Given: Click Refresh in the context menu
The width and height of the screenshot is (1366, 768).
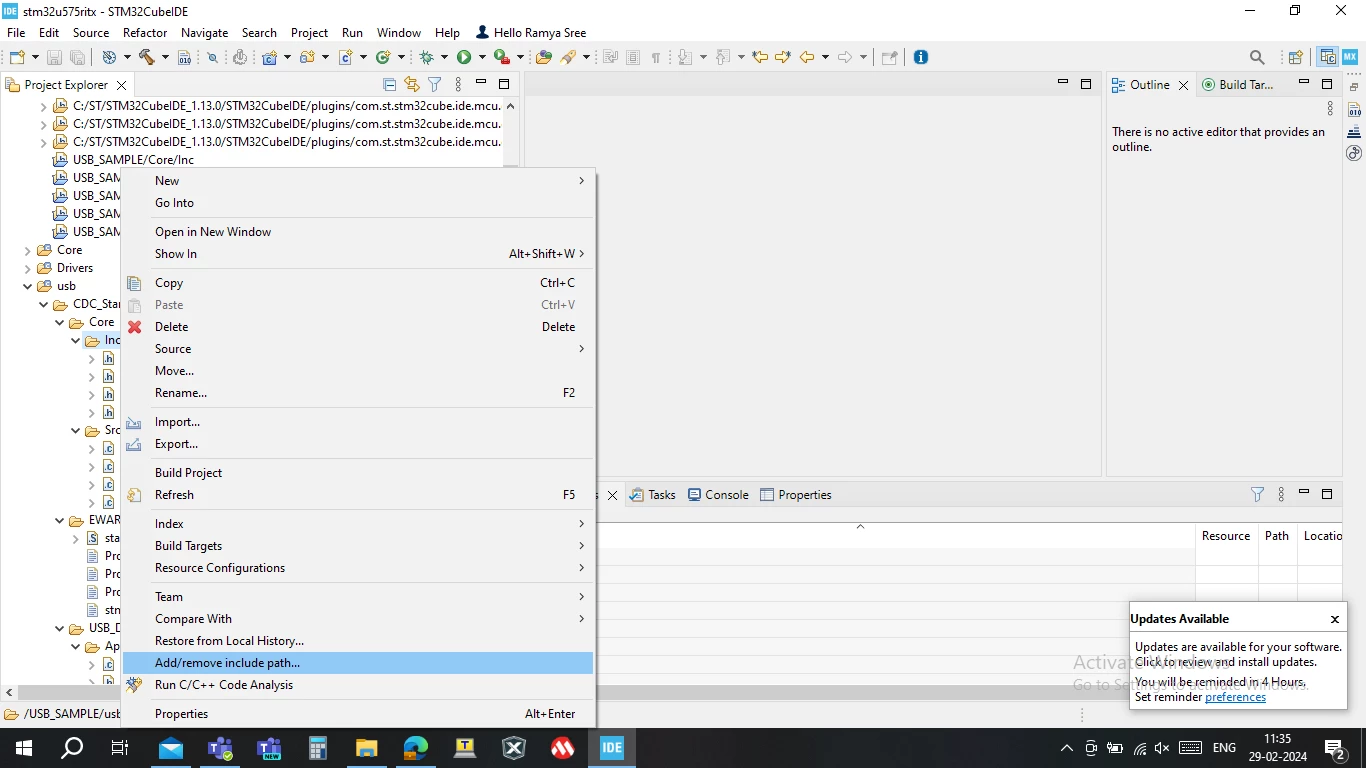Looking at the screenshot, I should tap(358, 495).
